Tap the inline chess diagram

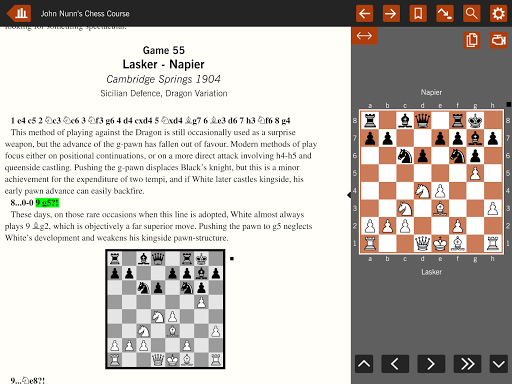click(165, 309)
